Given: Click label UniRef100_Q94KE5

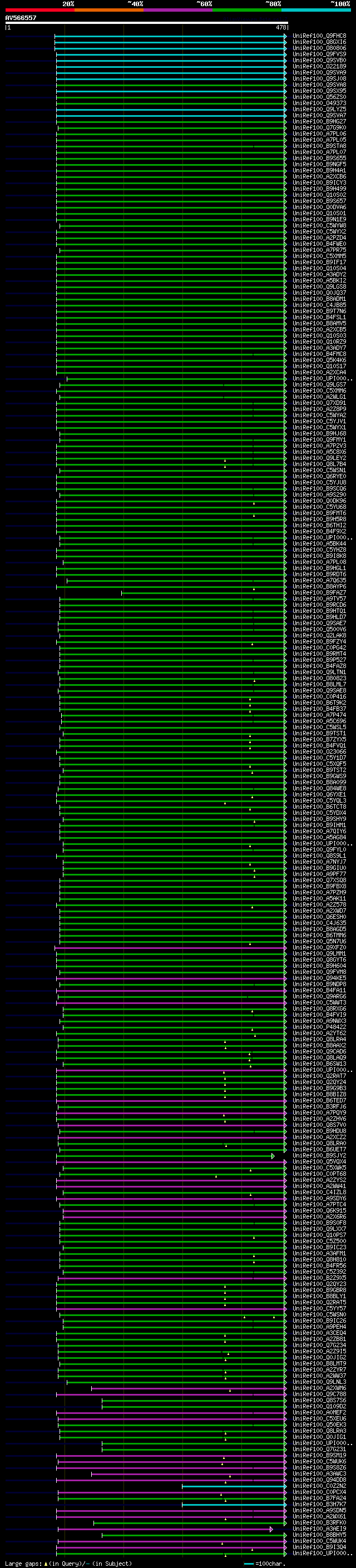Looking at the screenshot, I should click(x=319, y=978).
